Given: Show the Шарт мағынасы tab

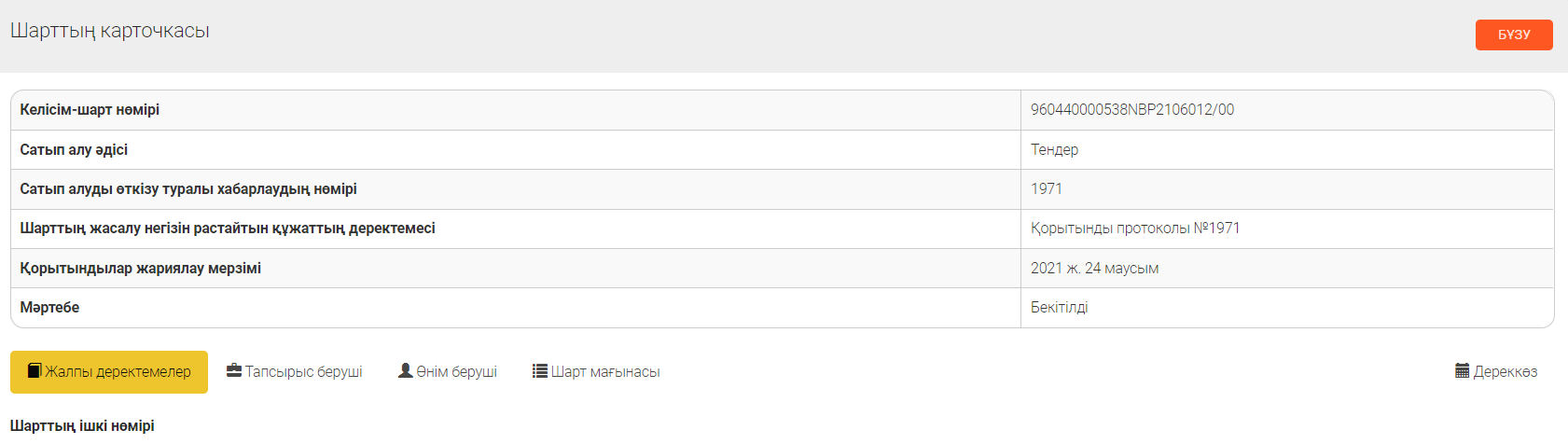Looking at the screenshot, I should [x=605, y=372].
